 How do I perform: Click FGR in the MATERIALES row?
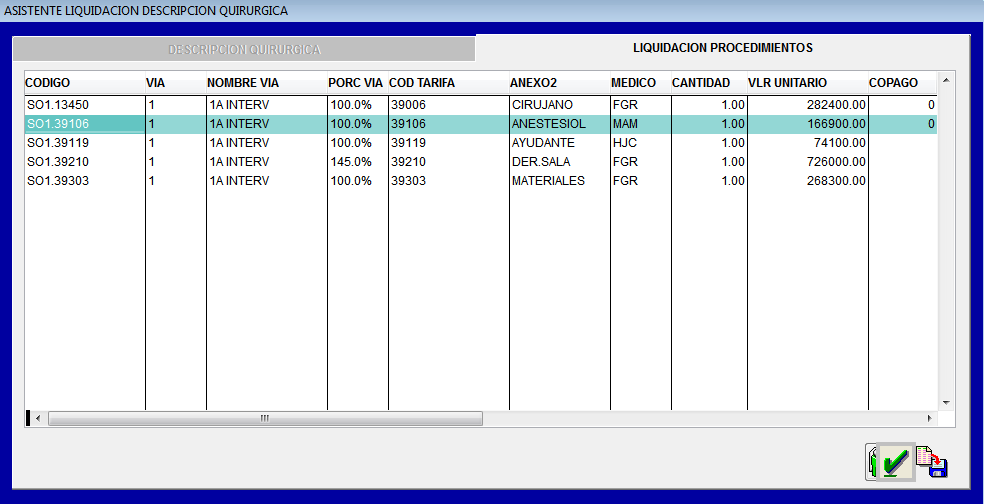tap(641, 181)
